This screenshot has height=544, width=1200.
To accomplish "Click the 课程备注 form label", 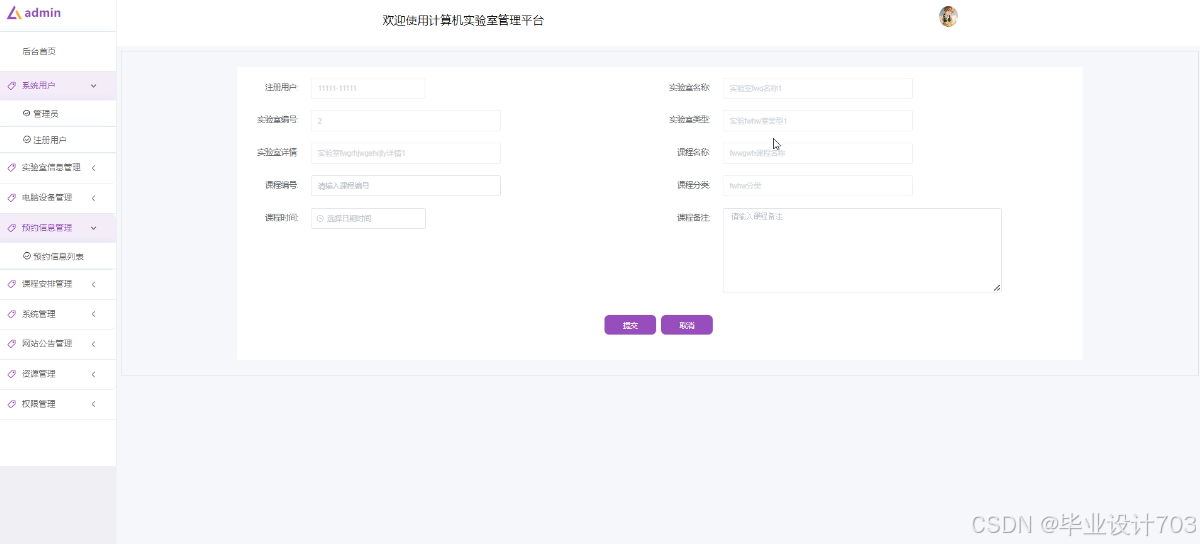I will click(693, 217).
